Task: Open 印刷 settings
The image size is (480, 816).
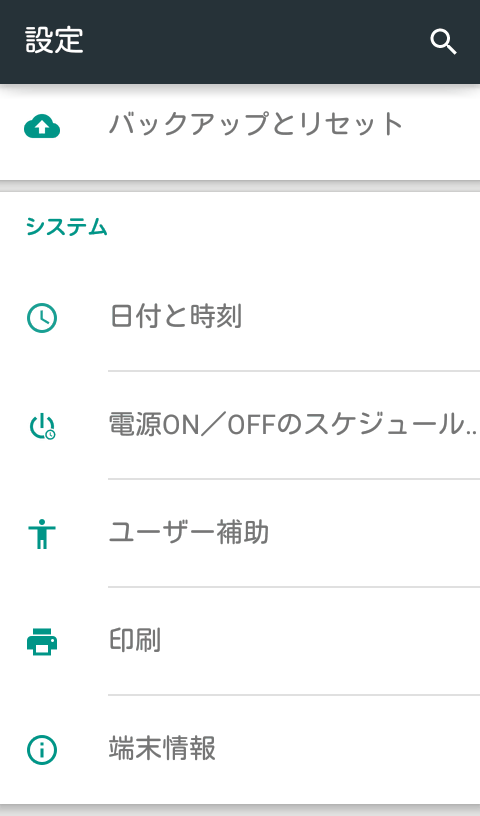Action: 240,641
